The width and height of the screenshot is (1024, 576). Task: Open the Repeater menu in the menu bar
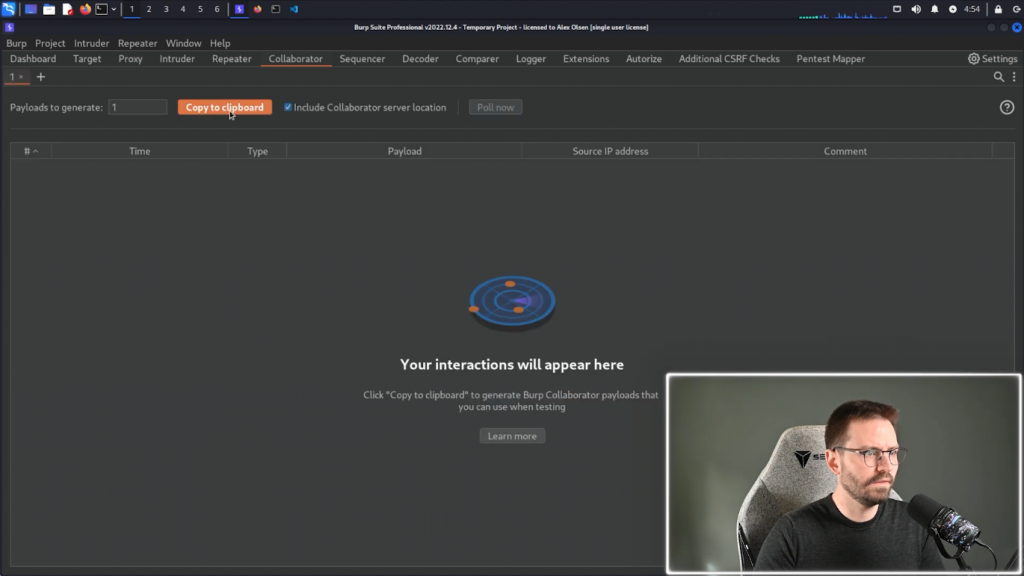pos(137,43)
